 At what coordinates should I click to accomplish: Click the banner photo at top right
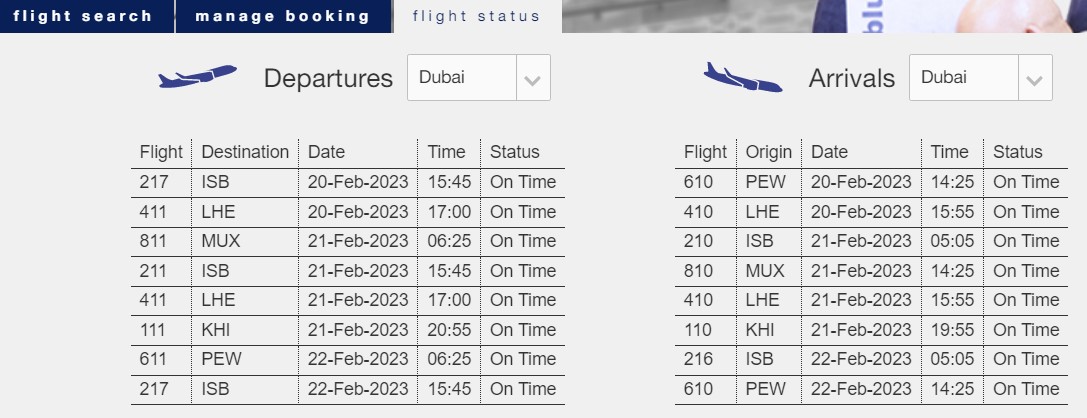point(824,16)
